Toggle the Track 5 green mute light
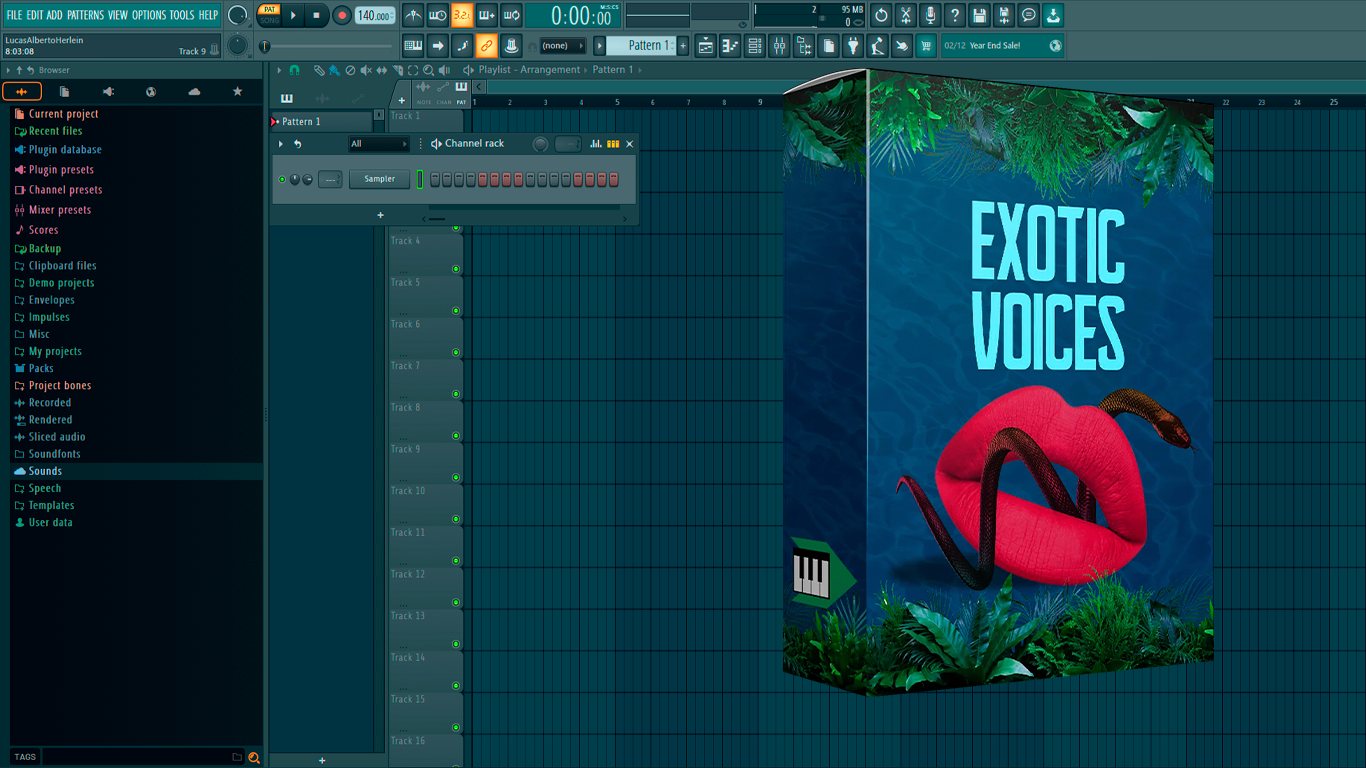The width and height of the screenshot is (1366, 768). (x=456, y=311)
